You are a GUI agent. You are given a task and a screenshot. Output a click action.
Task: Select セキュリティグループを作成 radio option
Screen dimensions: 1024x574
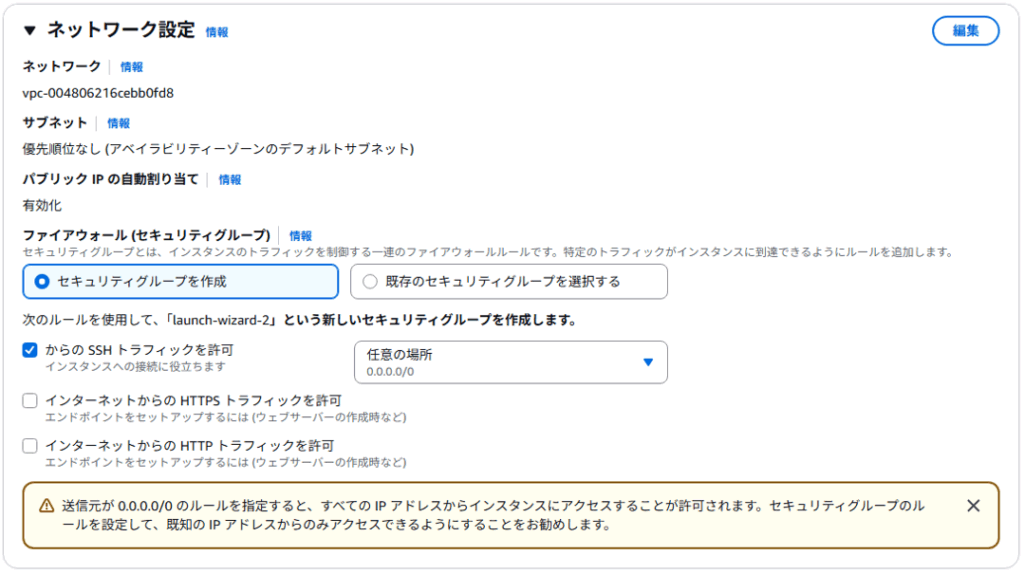42,282
